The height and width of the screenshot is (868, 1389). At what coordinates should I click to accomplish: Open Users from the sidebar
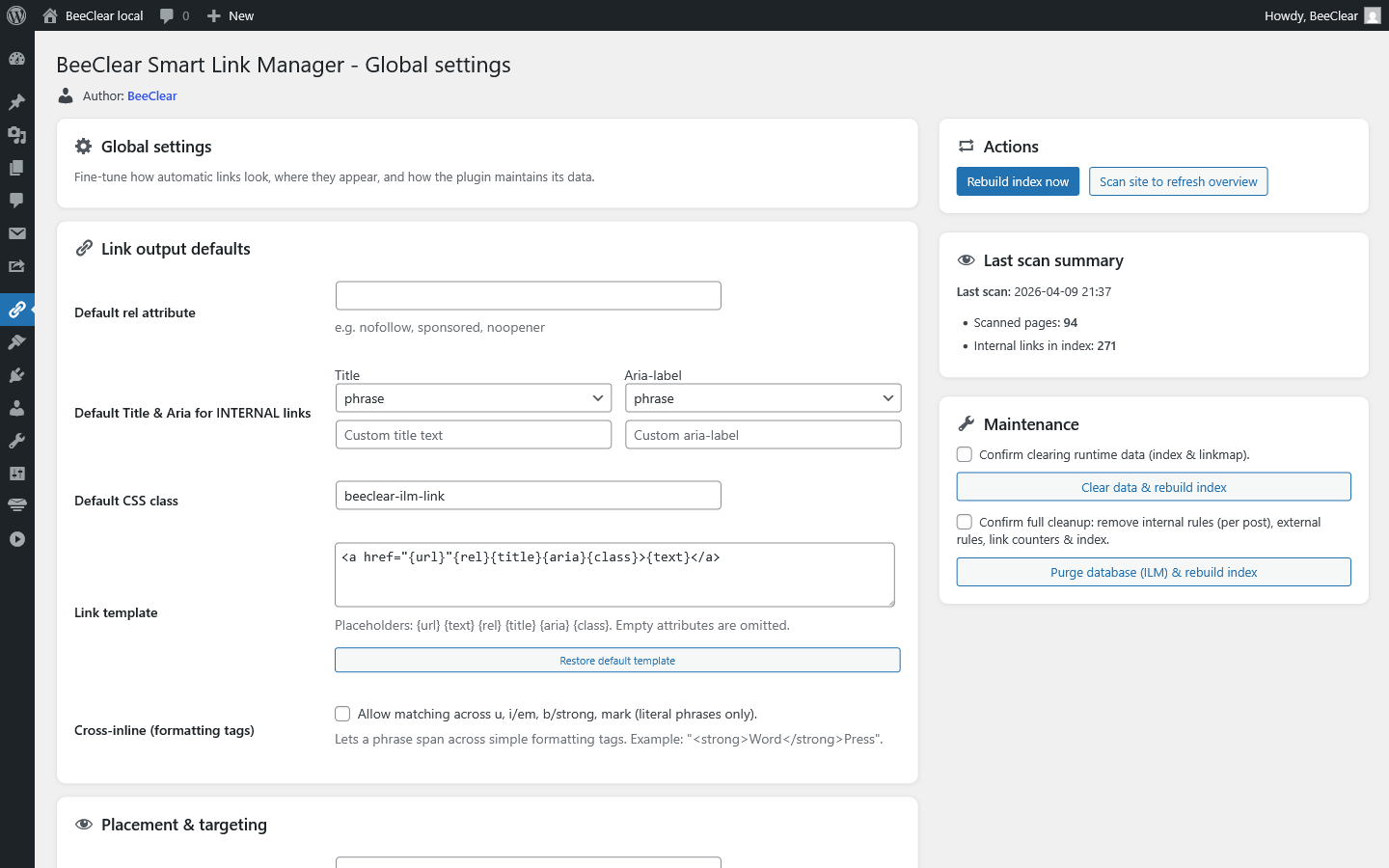[16, 408]
